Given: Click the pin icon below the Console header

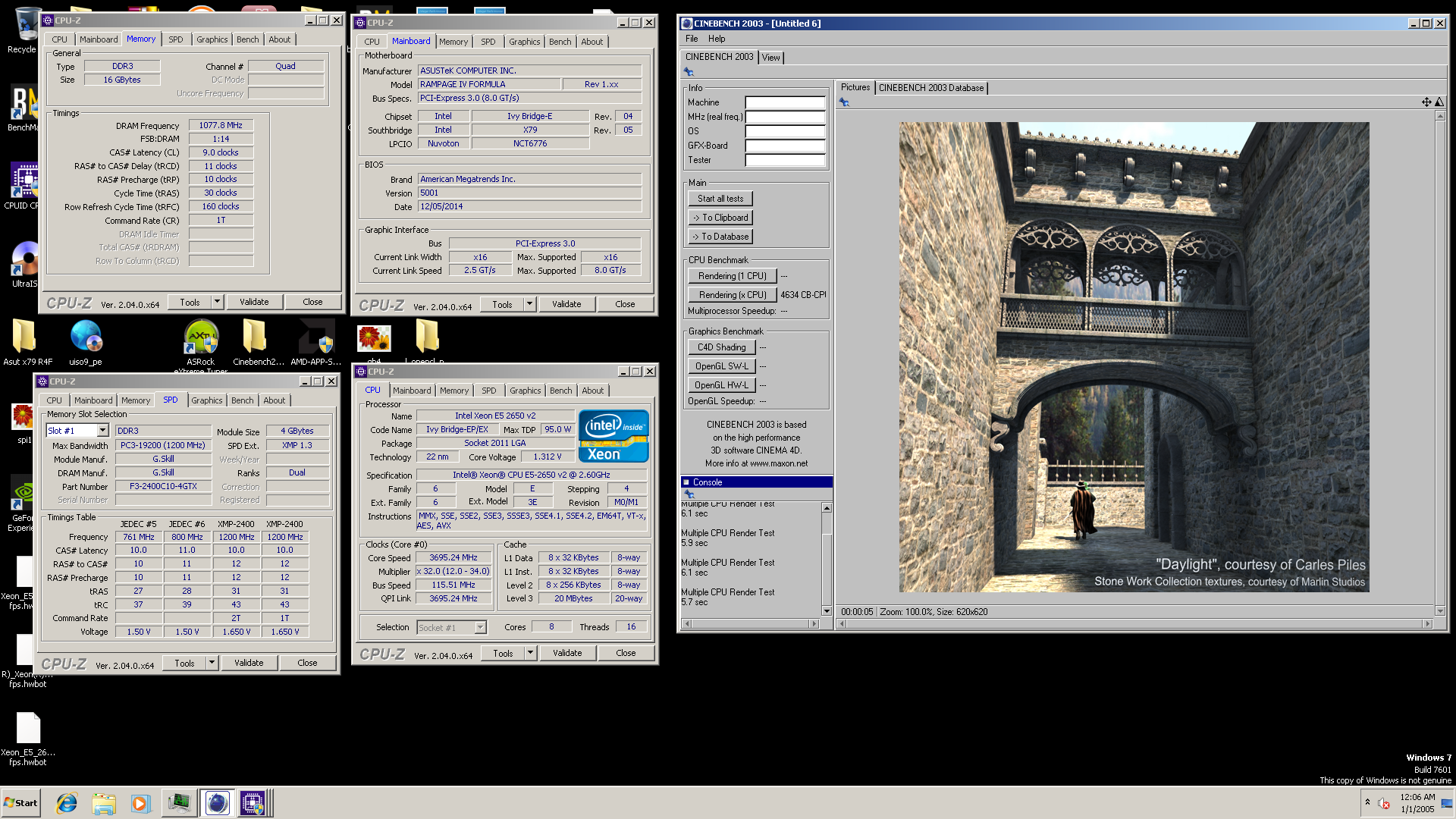Looking at the screenshot, I should click(x=689, y=494).
